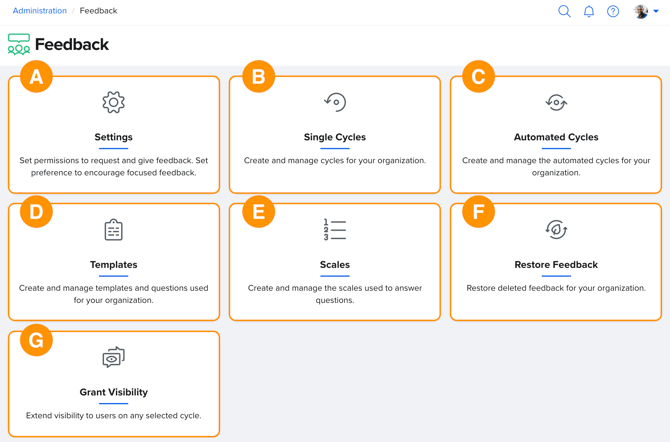Screen dimensions: 670x442
Task: Expand the user profile dropdown arrow
Action: pyautogui.click(x=656, y=12)
